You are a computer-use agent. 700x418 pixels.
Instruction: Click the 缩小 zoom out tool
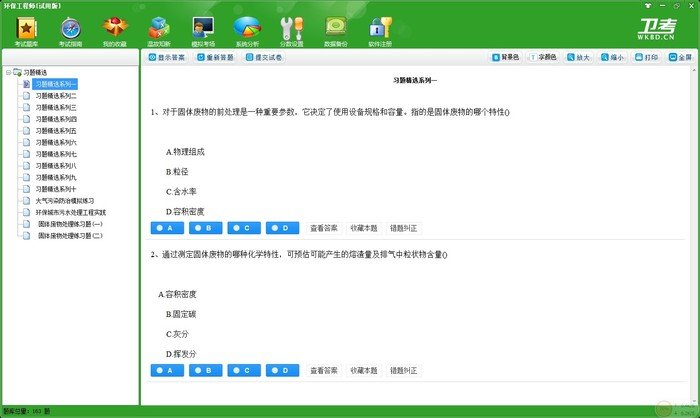point(612,57)
